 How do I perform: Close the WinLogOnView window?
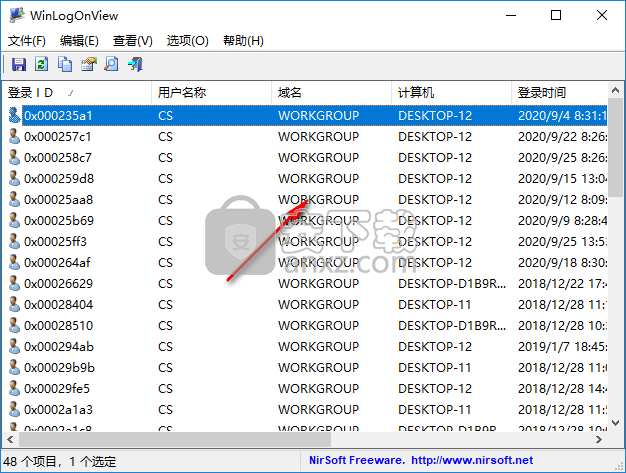tap(602, 15)
